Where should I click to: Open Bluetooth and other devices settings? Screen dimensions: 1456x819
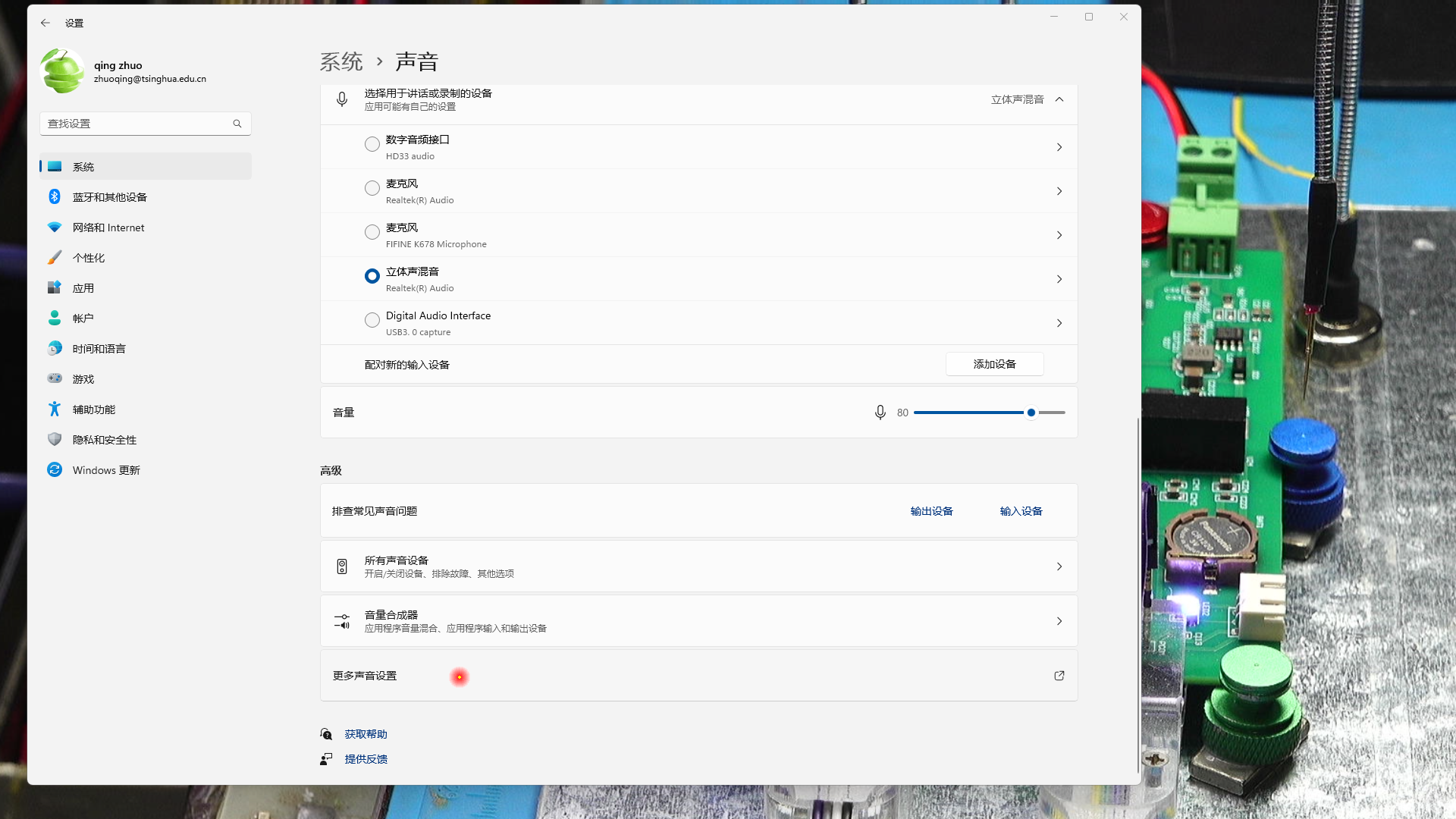click(109, 197)
